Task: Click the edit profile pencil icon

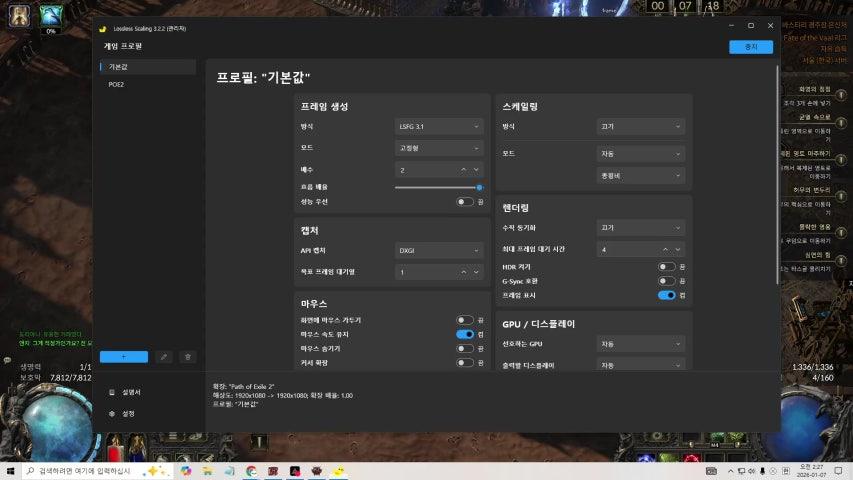Action: 164,356
